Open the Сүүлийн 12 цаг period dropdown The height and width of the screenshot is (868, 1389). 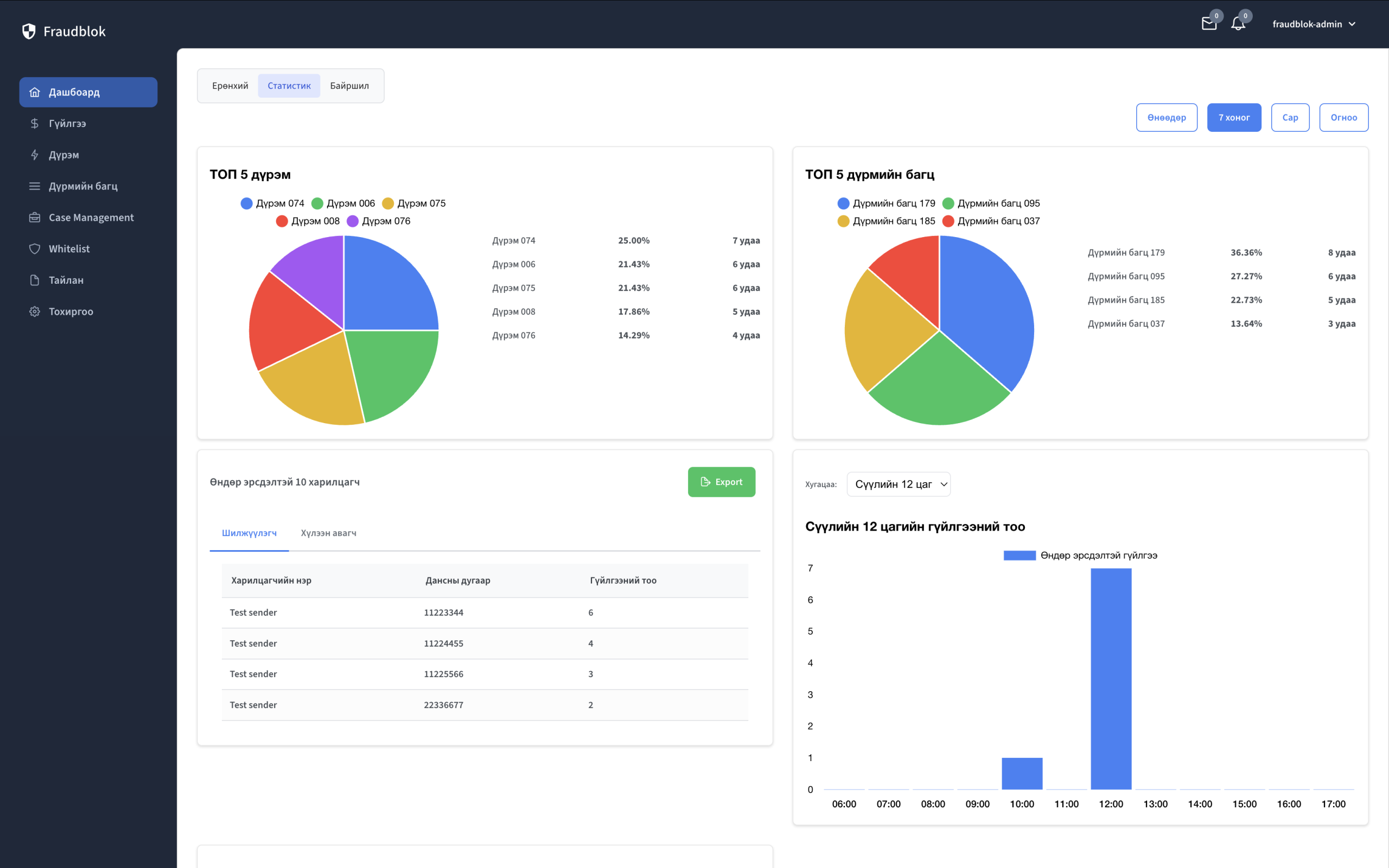[899, 484]
